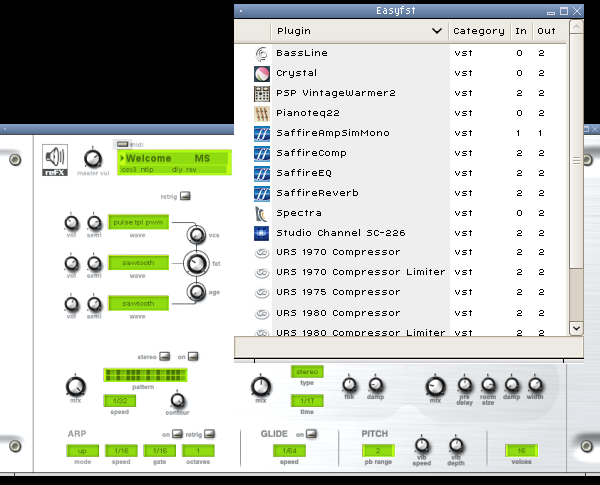This screenshot has height=485, width=600.
Task: Click the URS 1980 Compressor icon
Action: pos(262,314)
